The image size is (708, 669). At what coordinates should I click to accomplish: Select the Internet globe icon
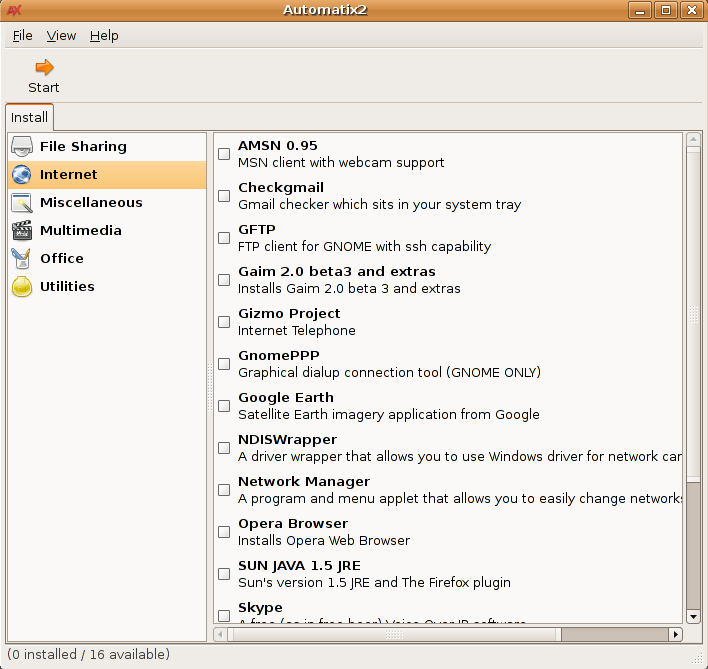(x=22, y=174)
